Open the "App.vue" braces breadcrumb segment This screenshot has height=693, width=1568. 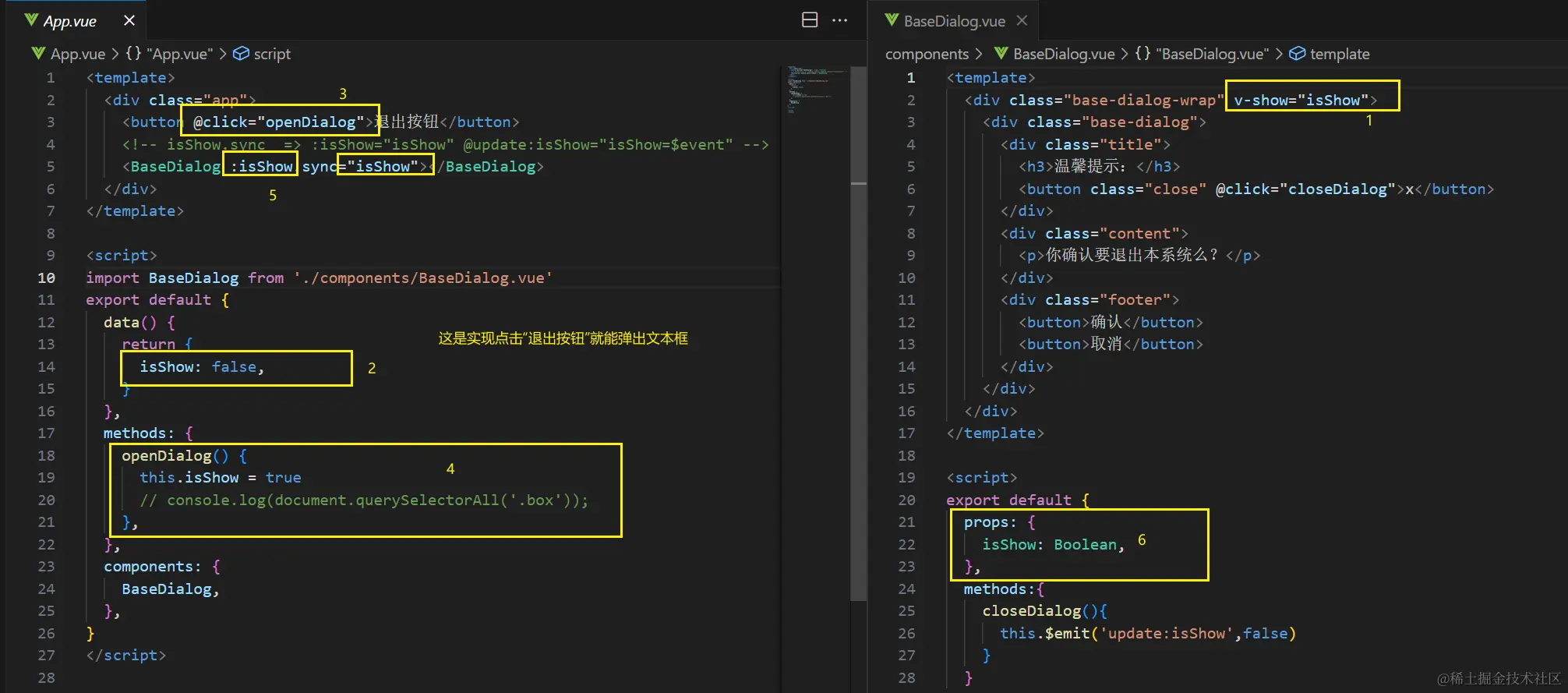click(x=168, y=54)
